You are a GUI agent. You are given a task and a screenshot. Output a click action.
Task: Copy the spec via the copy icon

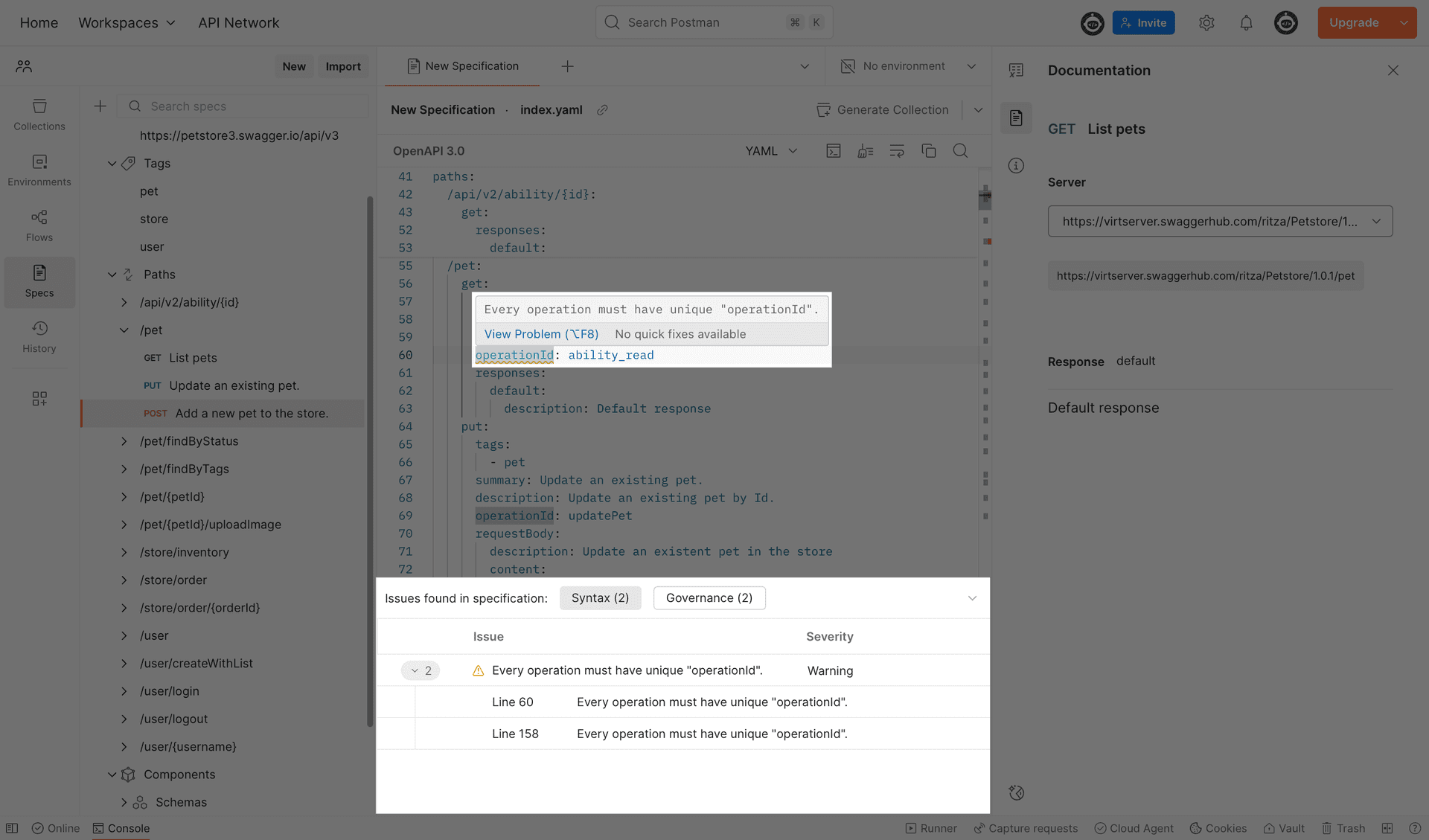tap(928, 150)
